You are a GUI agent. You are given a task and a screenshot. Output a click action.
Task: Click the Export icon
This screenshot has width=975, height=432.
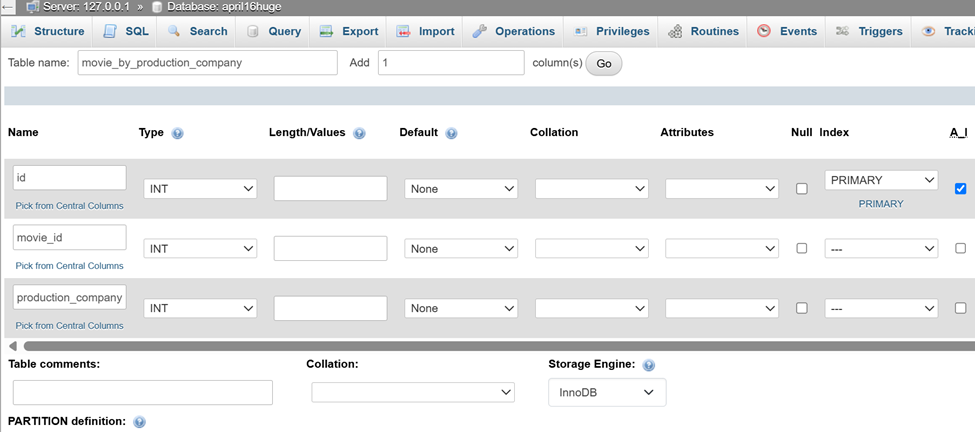pyautogui.click(x=326, y=31)
